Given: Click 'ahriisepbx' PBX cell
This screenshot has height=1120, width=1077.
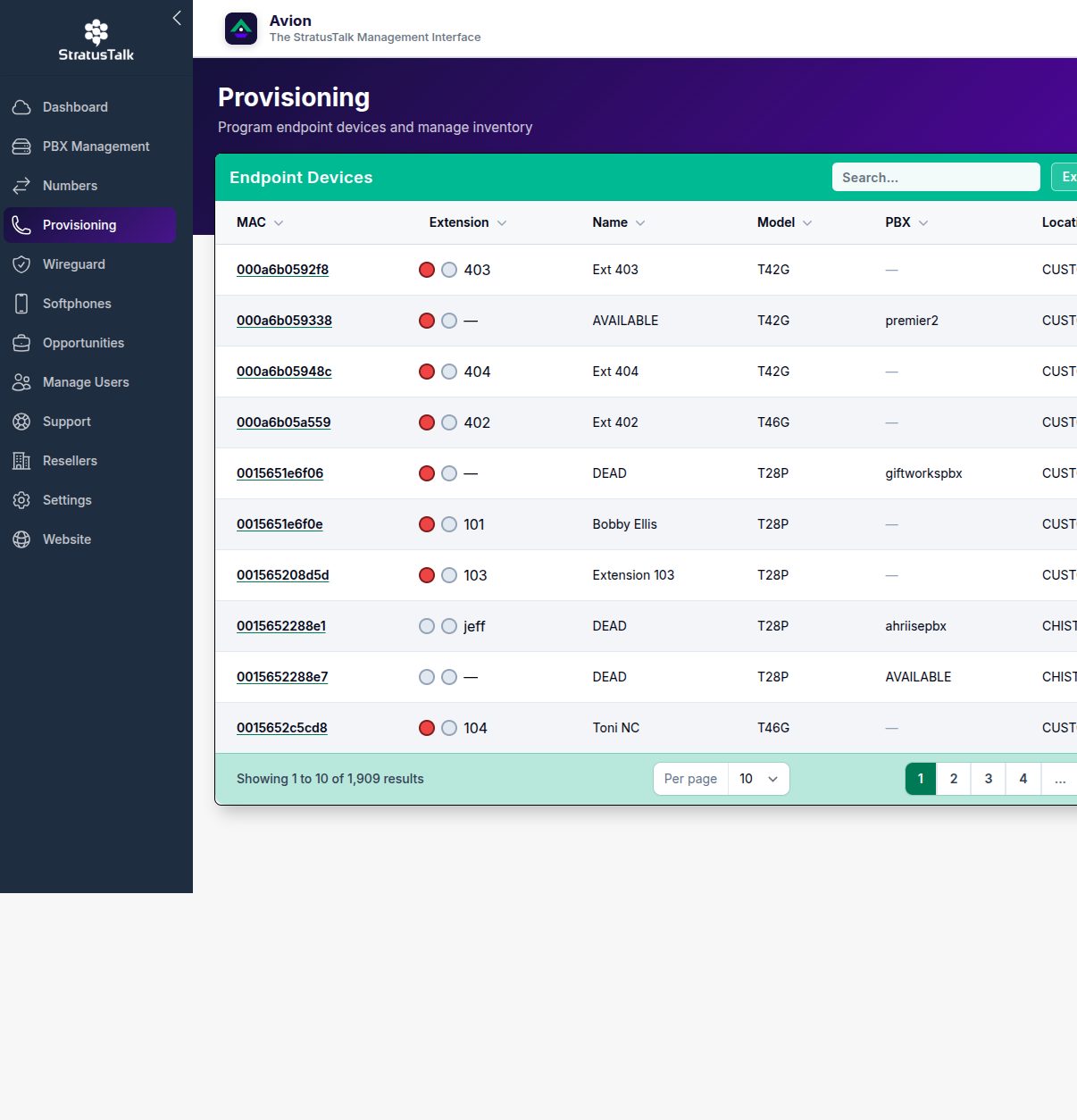Looking at the screenshot, I should [x=915, y=626].
